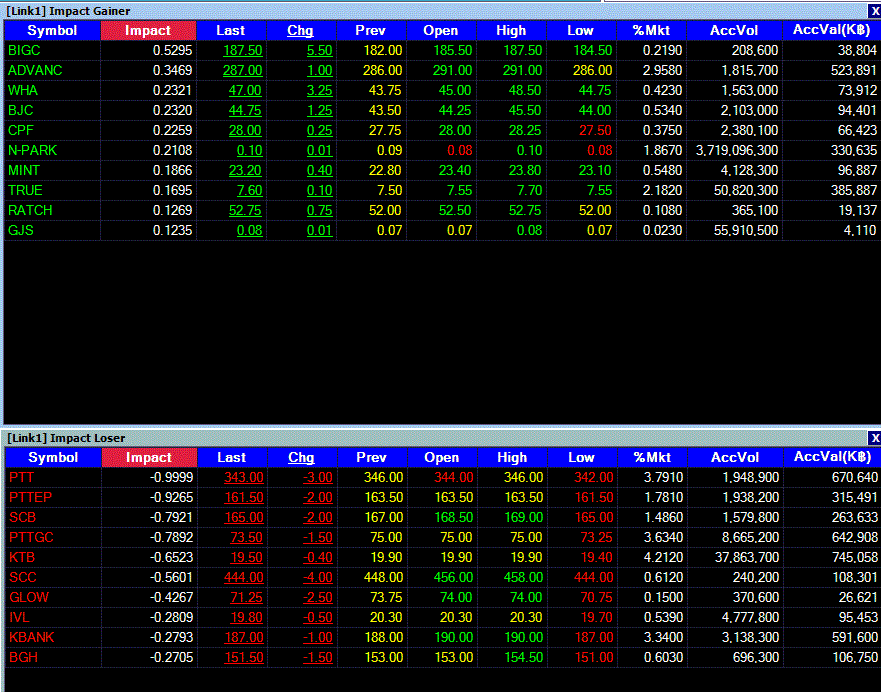Select the PTTEP symbol in losers

click(x=30, y=497)
